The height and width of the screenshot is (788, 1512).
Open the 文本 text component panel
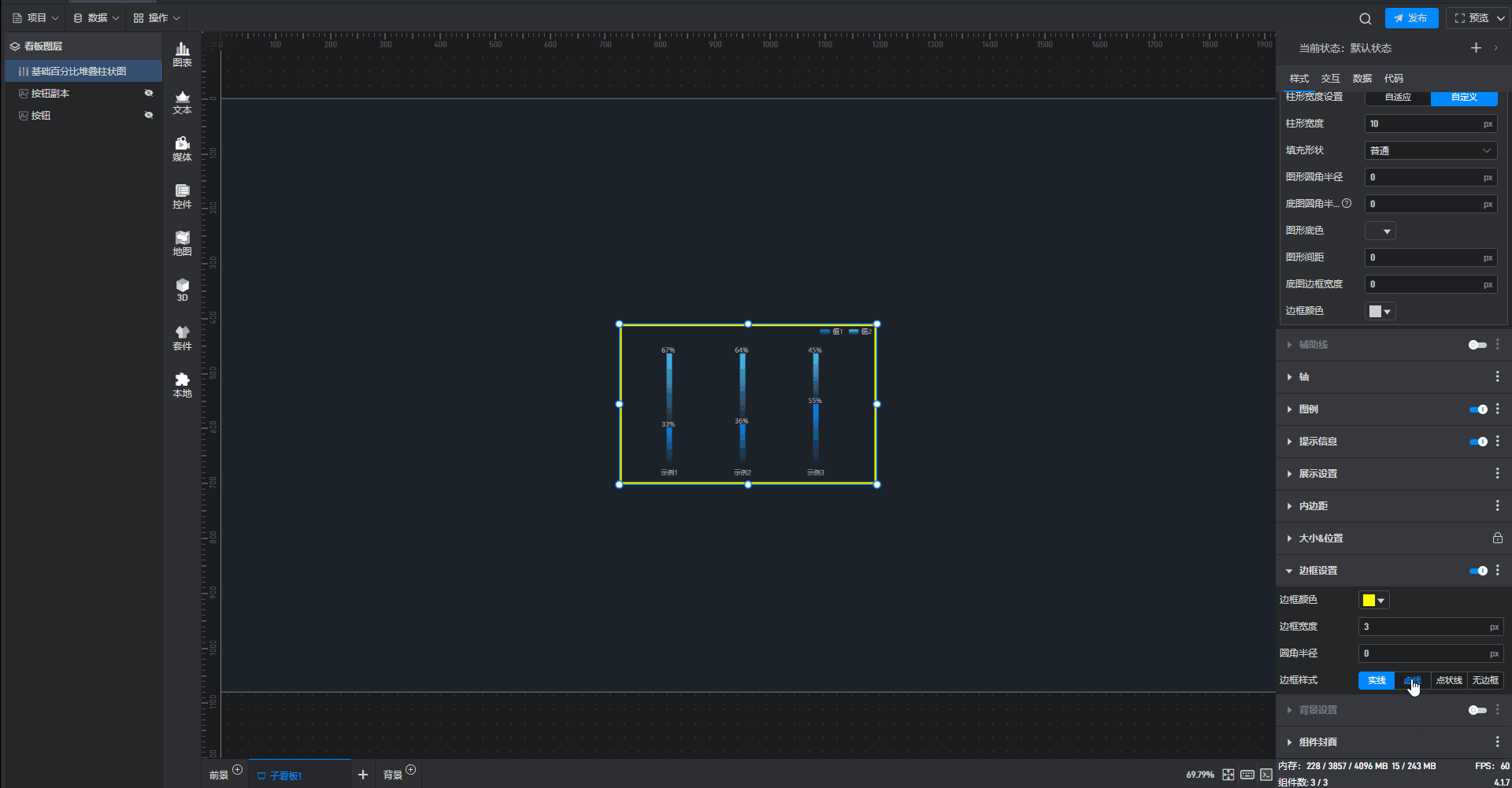coord(182,102)
